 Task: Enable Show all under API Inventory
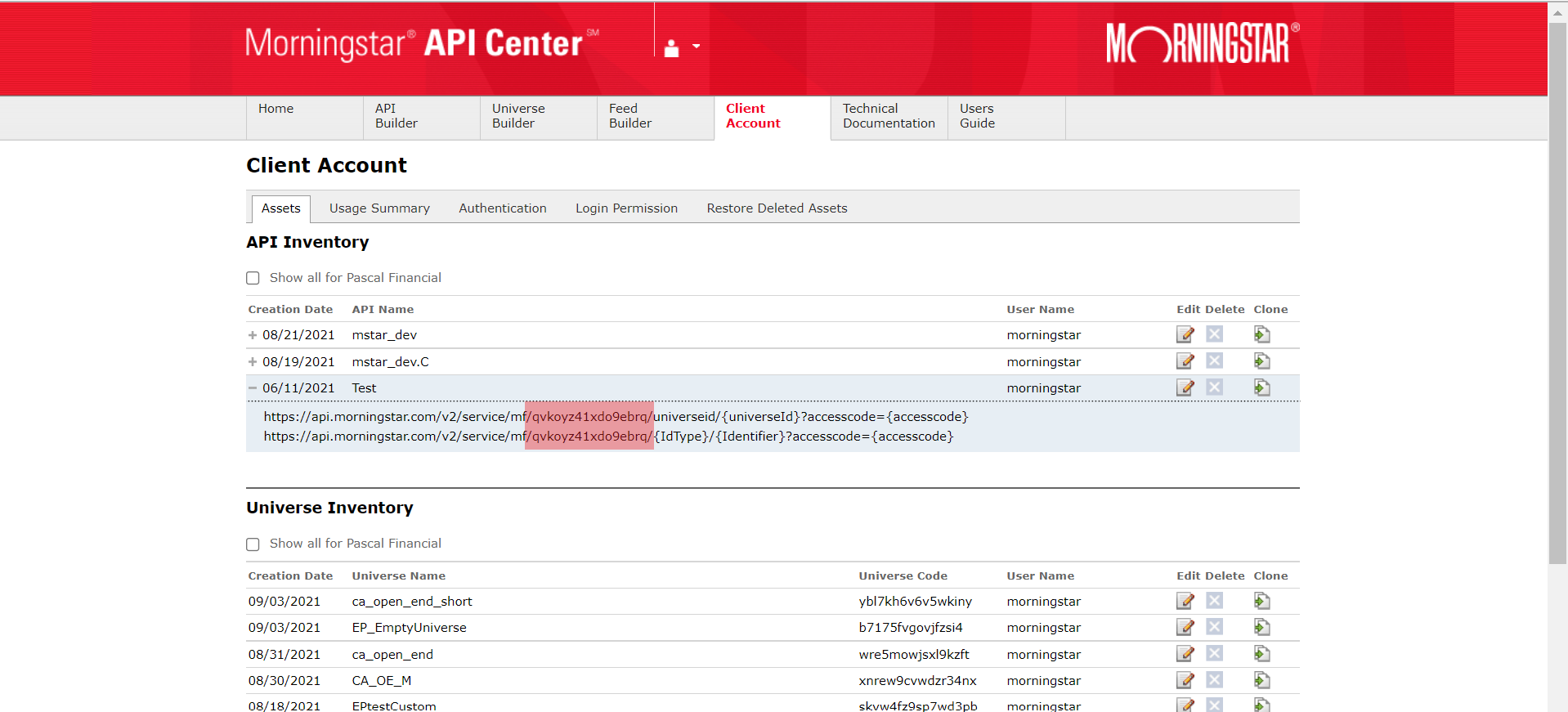(253, 278)
